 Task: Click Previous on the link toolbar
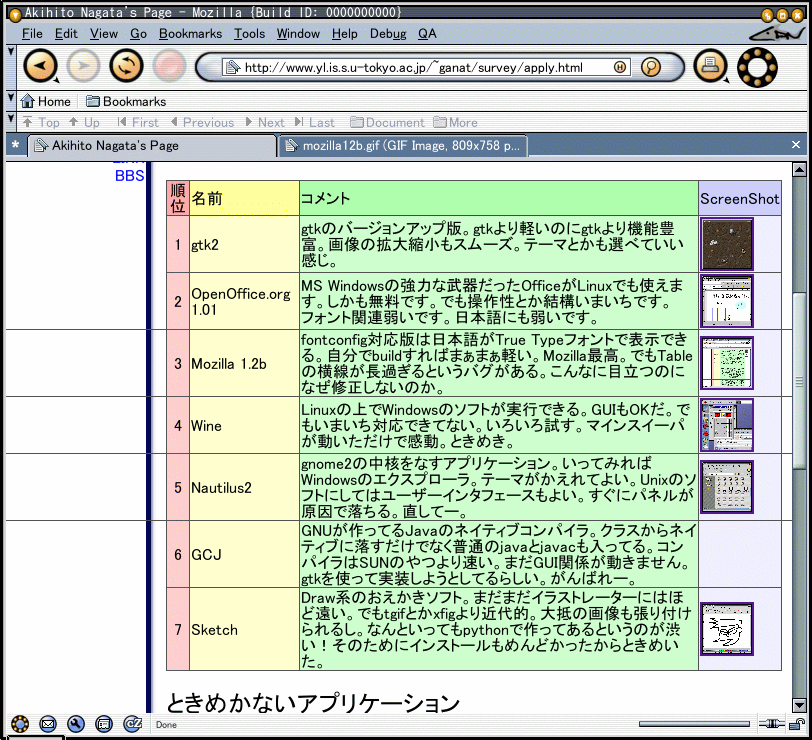(x=202, y=122)
